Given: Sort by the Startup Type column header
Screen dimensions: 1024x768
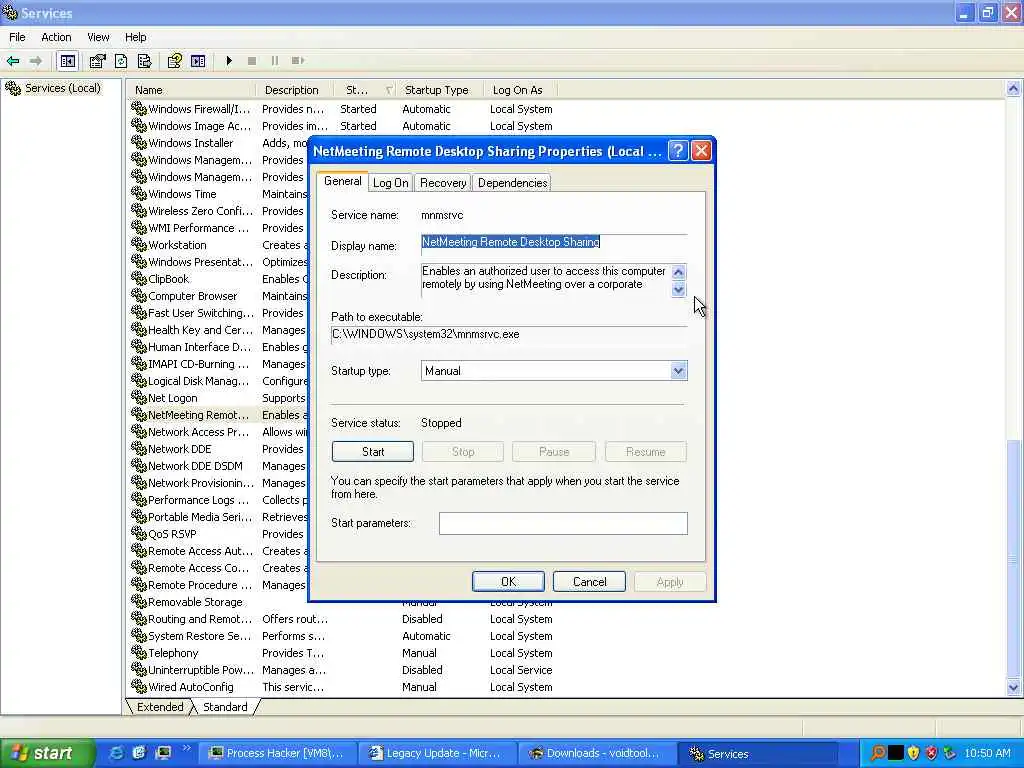Looking at the screenshot, I should point(440,90).
